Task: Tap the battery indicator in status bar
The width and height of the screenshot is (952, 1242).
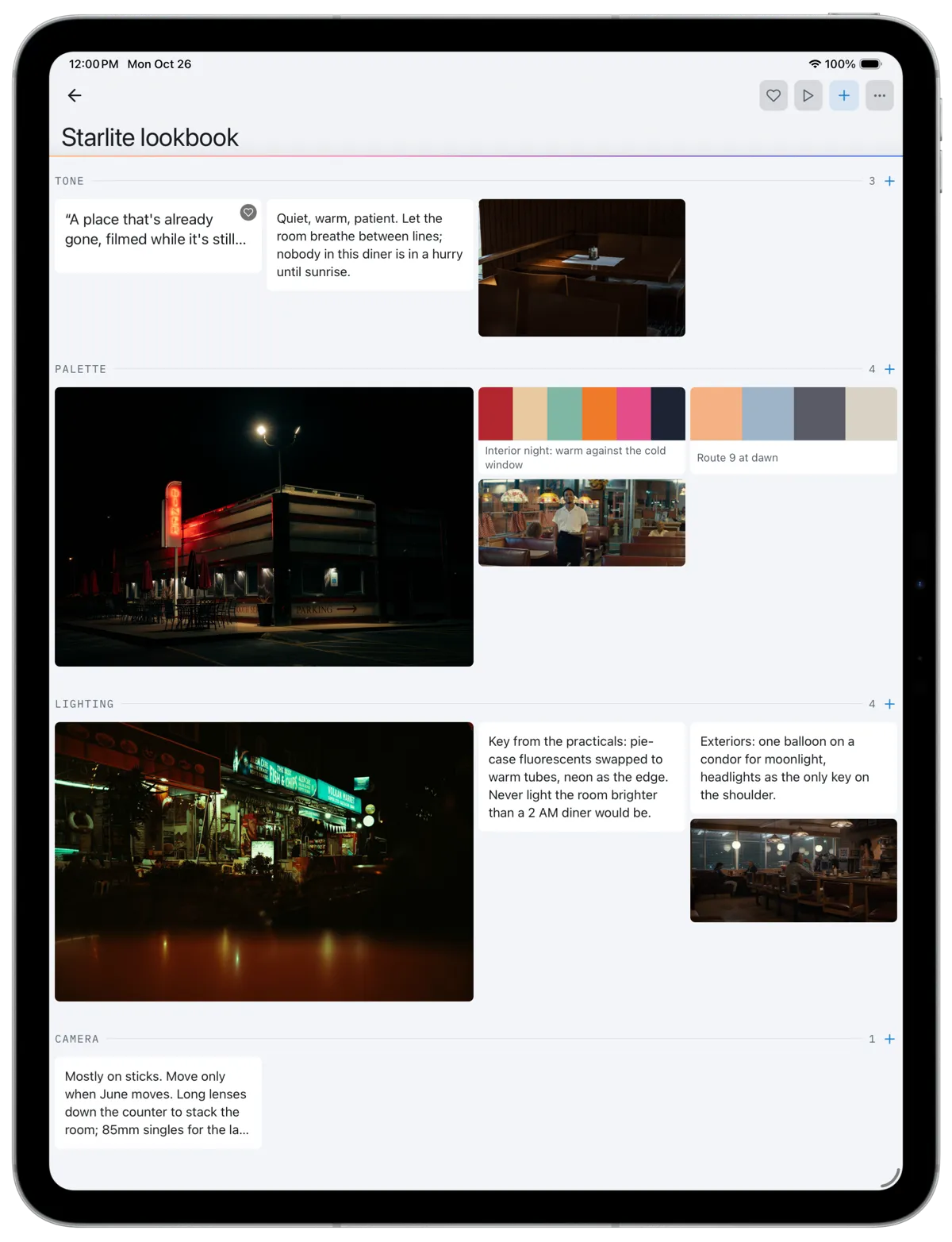Action: click(x=871, y=63)
